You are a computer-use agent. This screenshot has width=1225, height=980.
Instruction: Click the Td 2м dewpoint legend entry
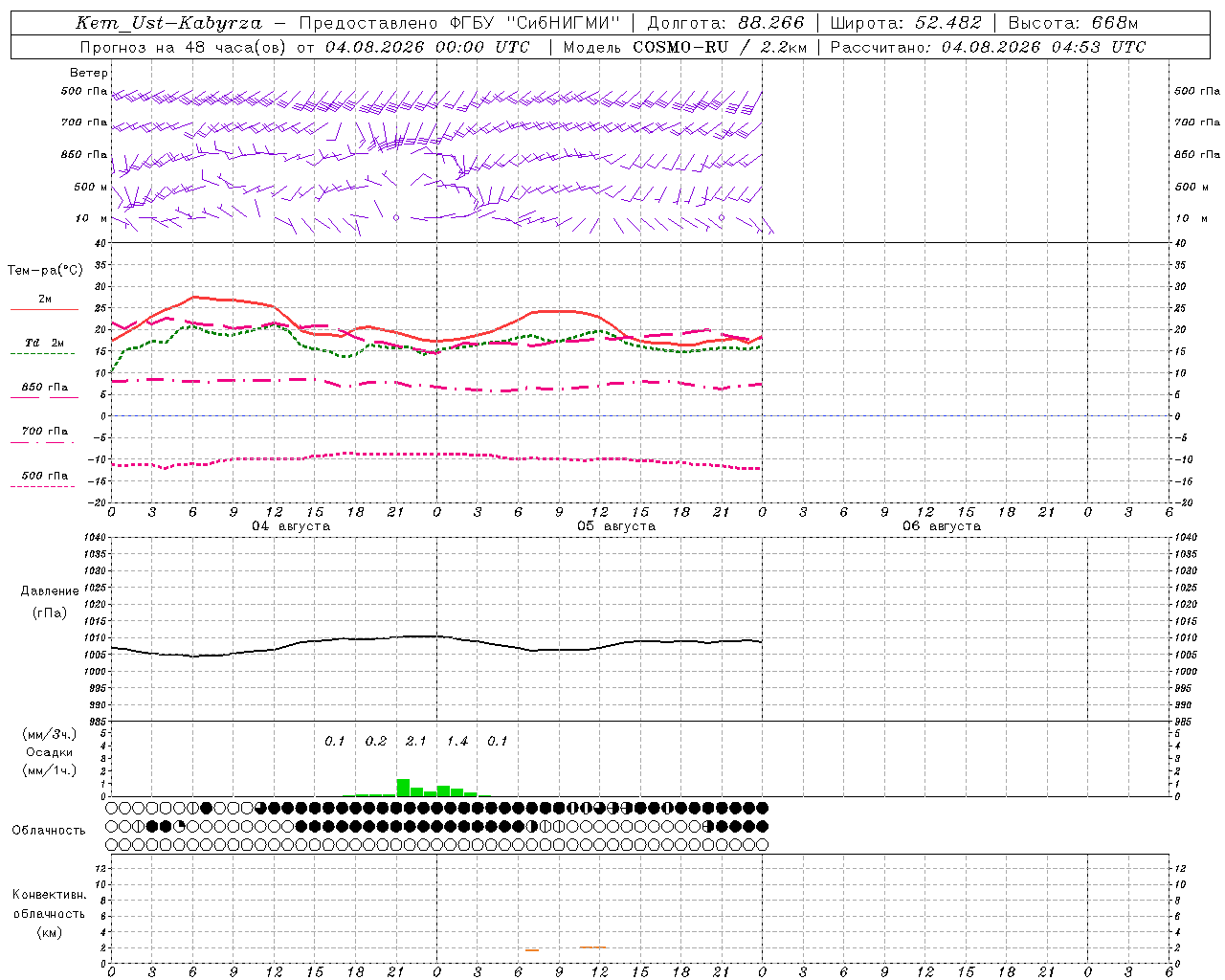coord(44,343)
